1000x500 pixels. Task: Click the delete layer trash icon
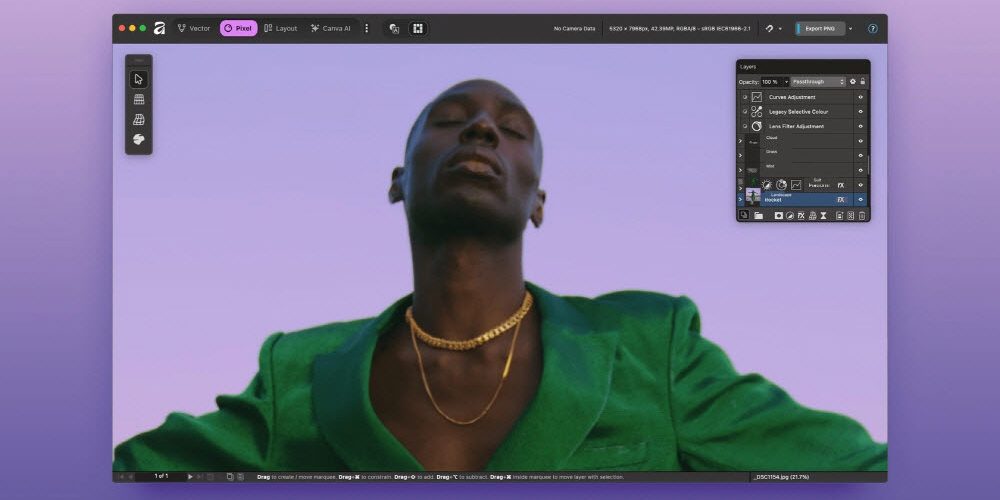pos(862,215)
